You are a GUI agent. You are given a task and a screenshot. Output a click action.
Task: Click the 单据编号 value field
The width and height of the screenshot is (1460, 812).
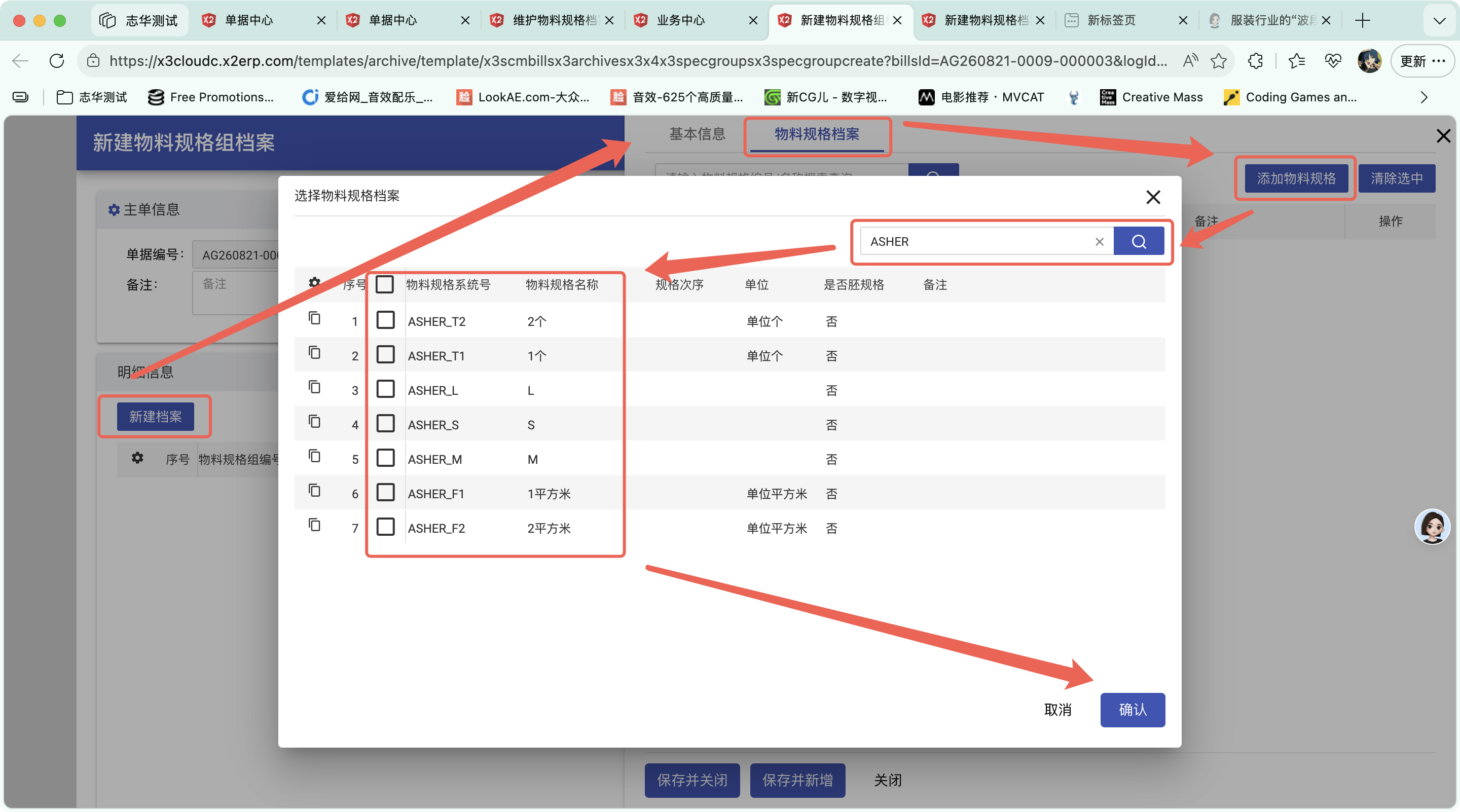pos(235,254)
